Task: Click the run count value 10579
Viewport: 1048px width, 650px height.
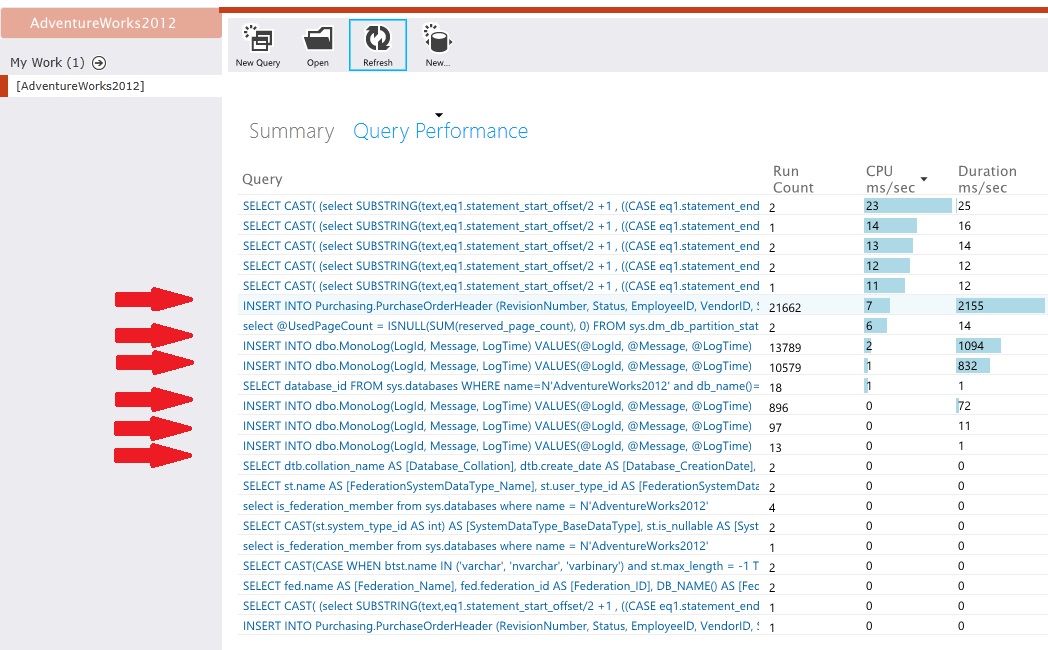Action: tap(785, 368)
